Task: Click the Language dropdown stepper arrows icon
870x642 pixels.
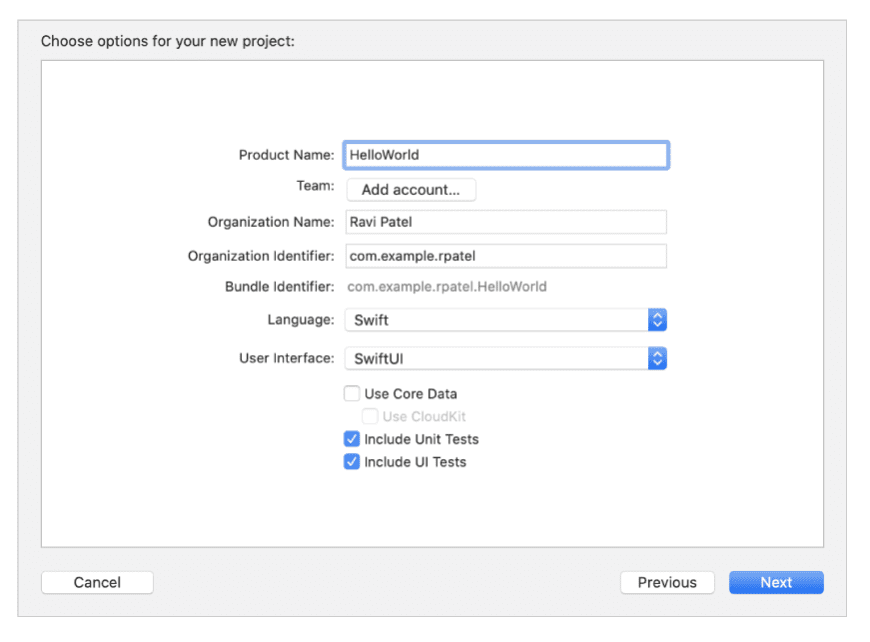Action: (657, 319)
